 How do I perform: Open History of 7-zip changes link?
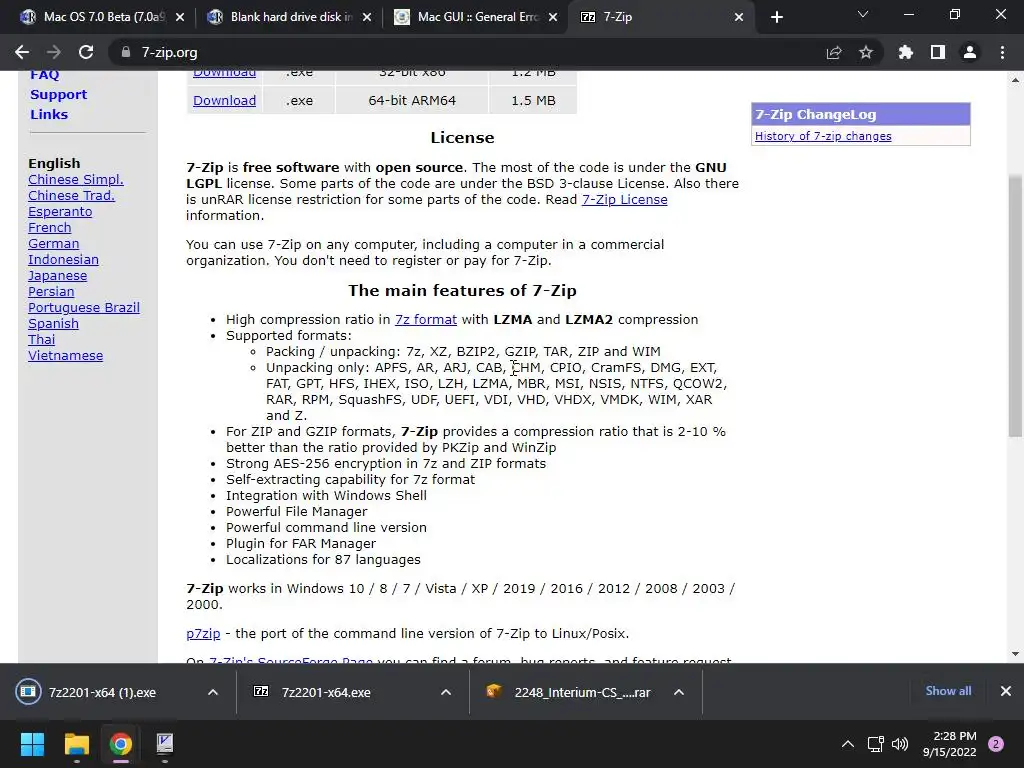823,136
